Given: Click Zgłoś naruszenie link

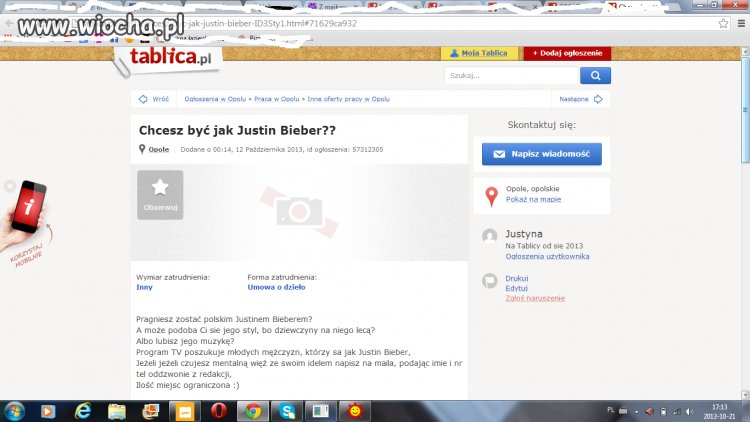Looking at the screenshot, I should click(535, 298).
